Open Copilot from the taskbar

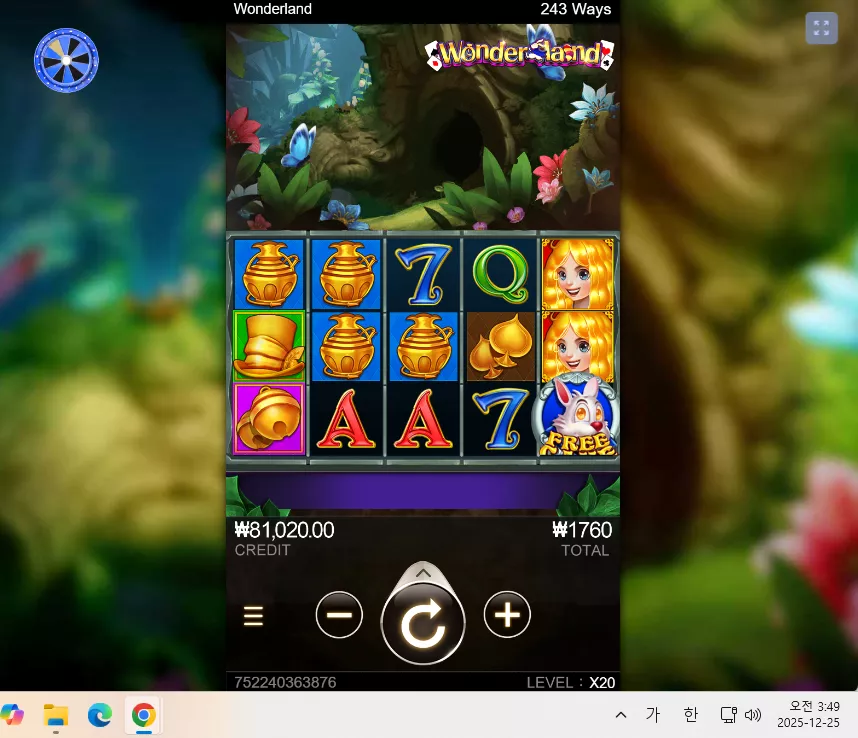13,714
